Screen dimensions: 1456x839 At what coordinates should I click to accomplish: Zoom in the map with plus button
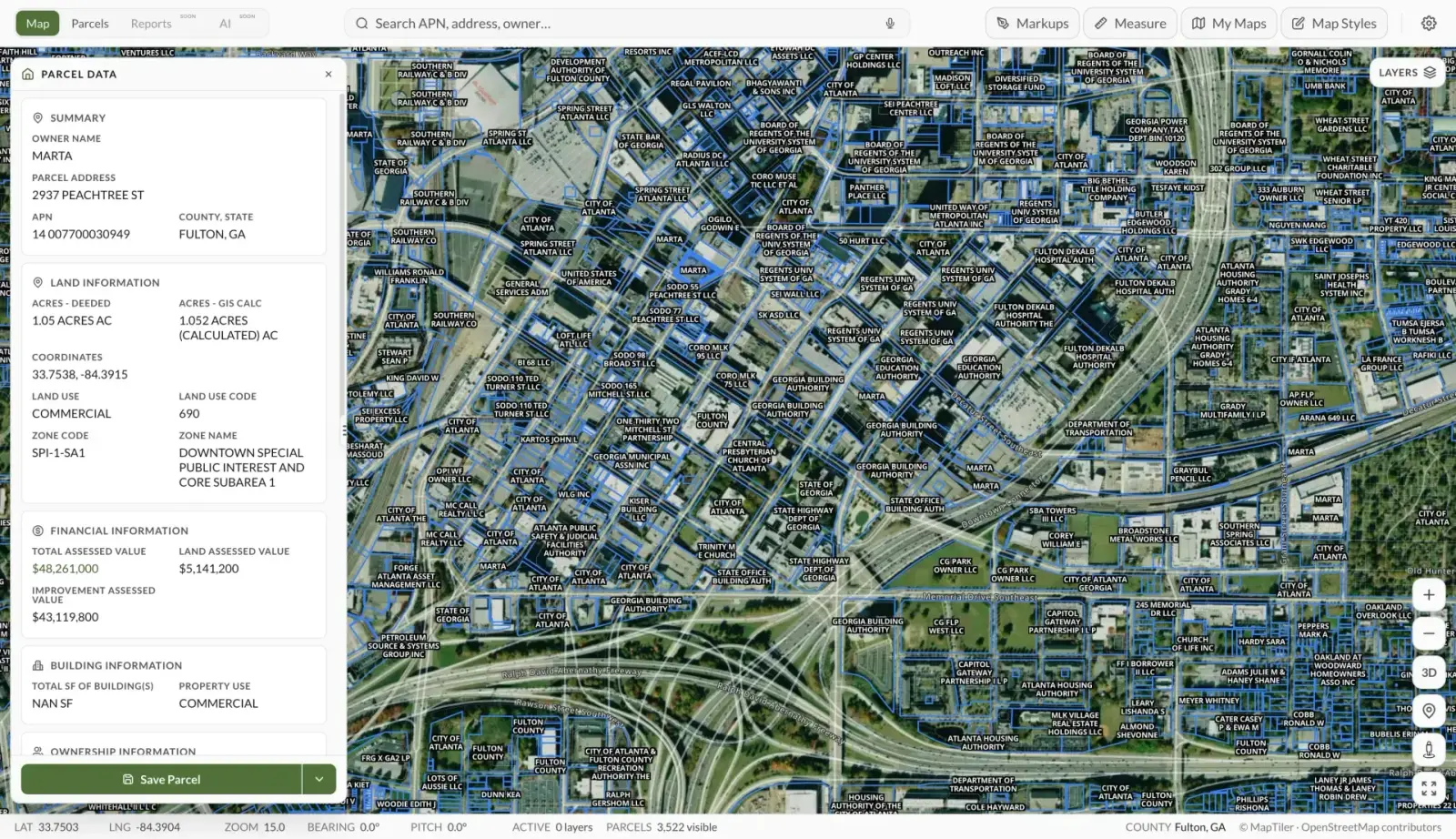pos(1429,595)
